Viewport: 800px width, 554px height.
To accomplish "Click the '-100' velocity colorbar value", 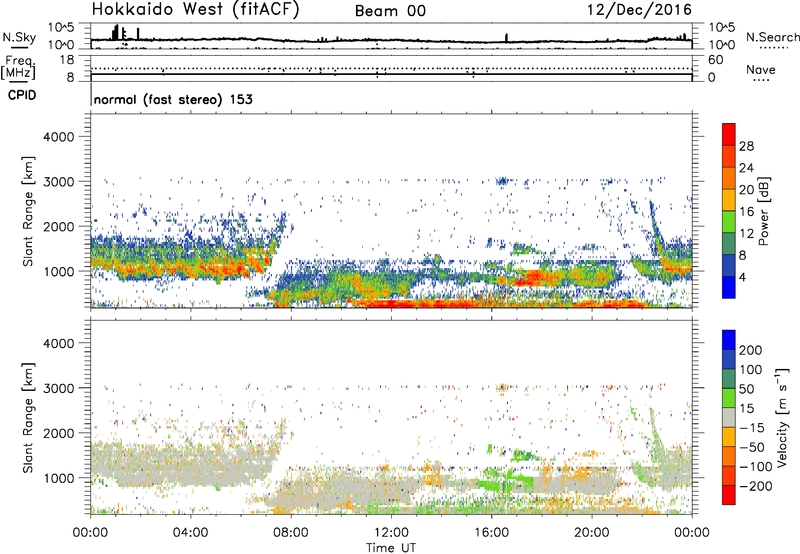I will [756, 467].
